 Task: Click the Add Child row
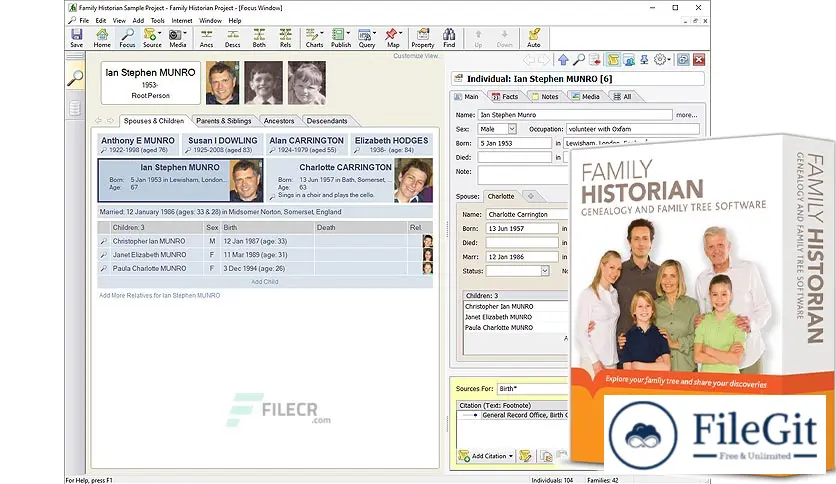click(x=265, y=281)
